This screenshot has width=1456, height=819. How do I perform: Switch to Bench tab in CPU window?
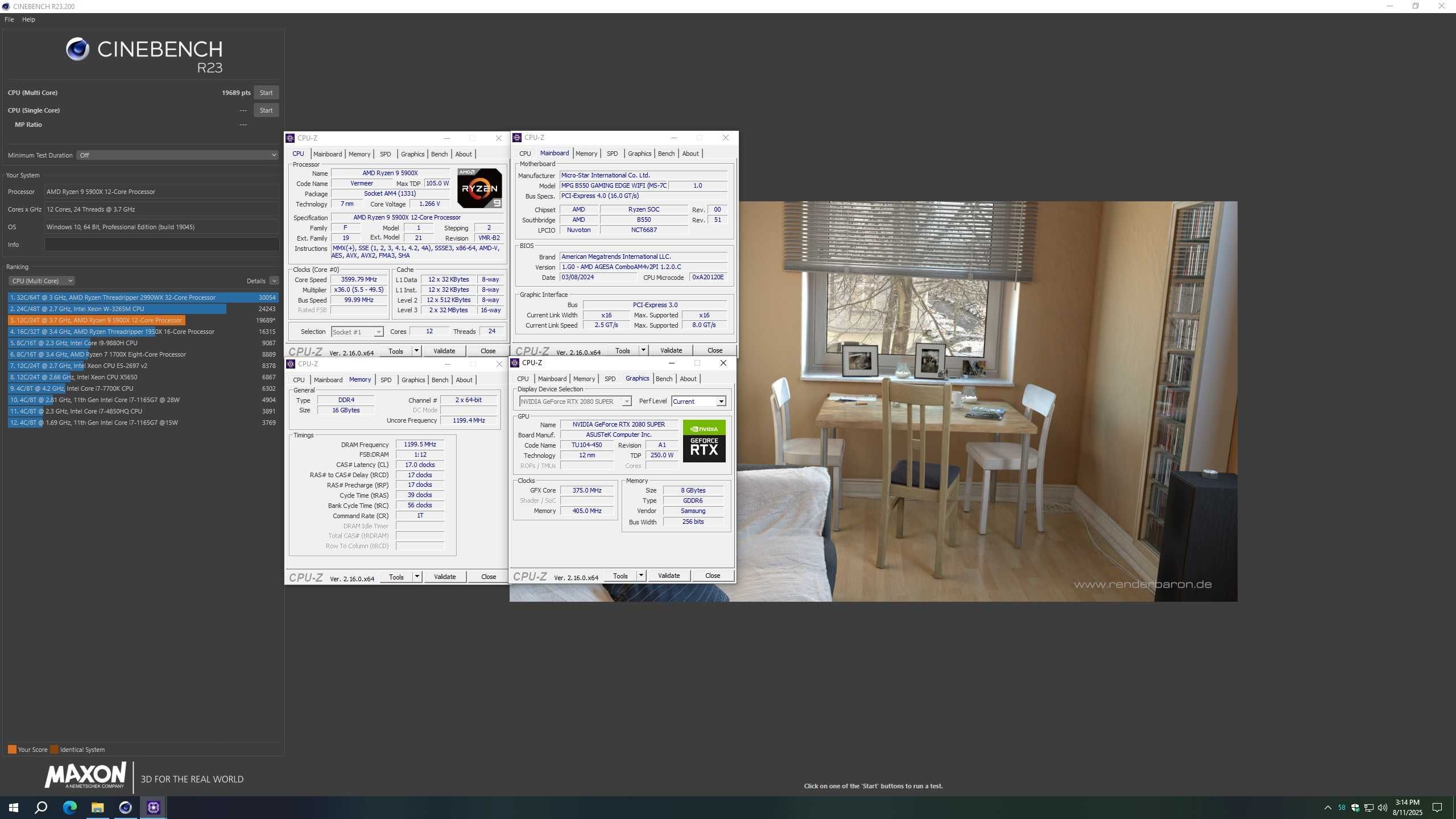point(439,154)
